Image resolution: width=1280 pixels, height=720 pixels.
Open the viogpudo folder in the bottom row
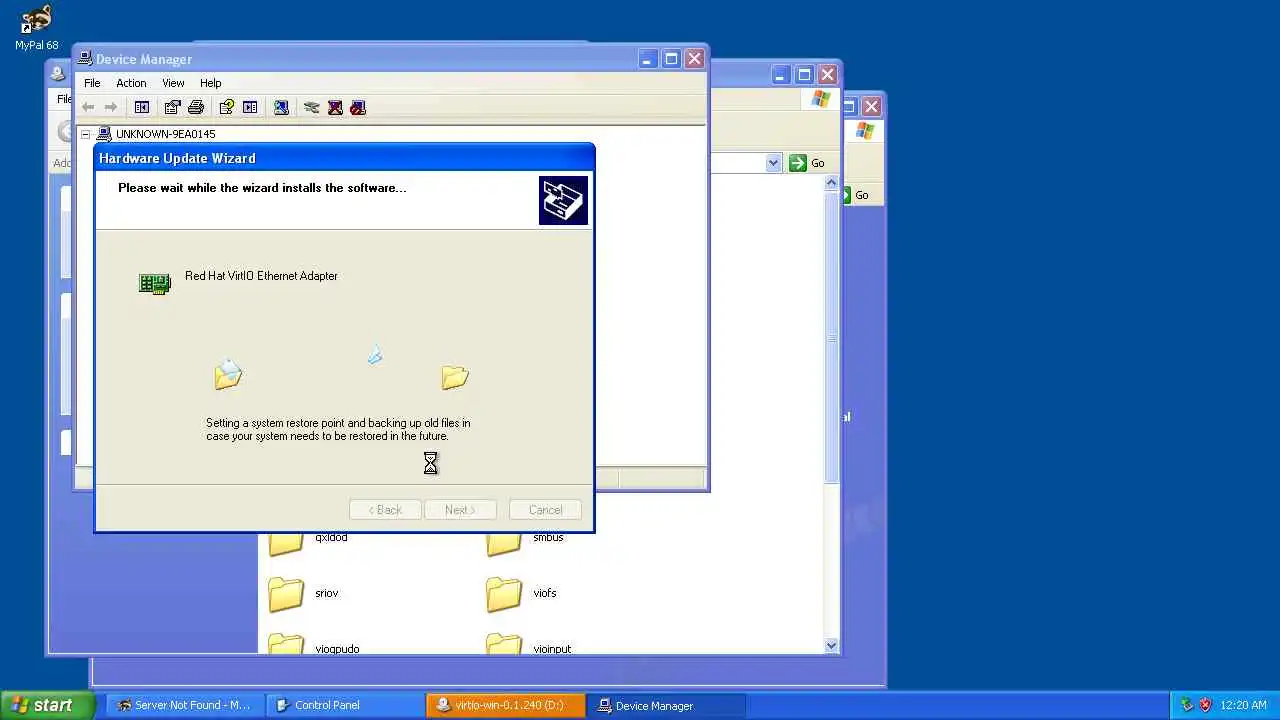coord(286,645)
